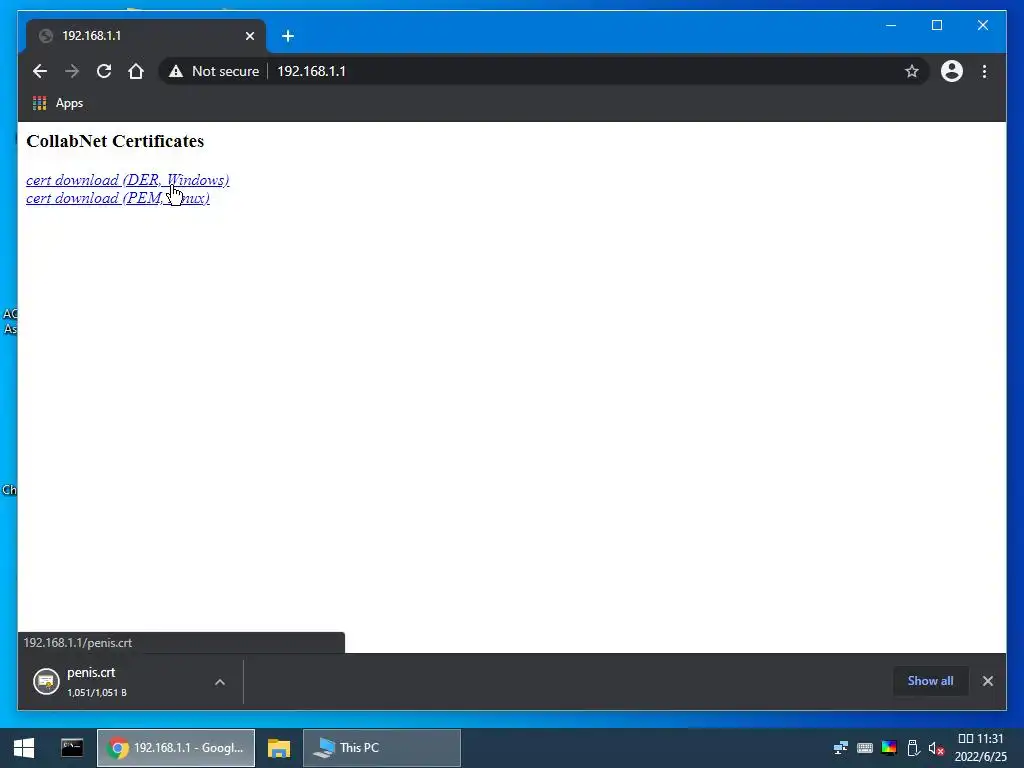Open the Chrome home page button

[x=136, y=71]
